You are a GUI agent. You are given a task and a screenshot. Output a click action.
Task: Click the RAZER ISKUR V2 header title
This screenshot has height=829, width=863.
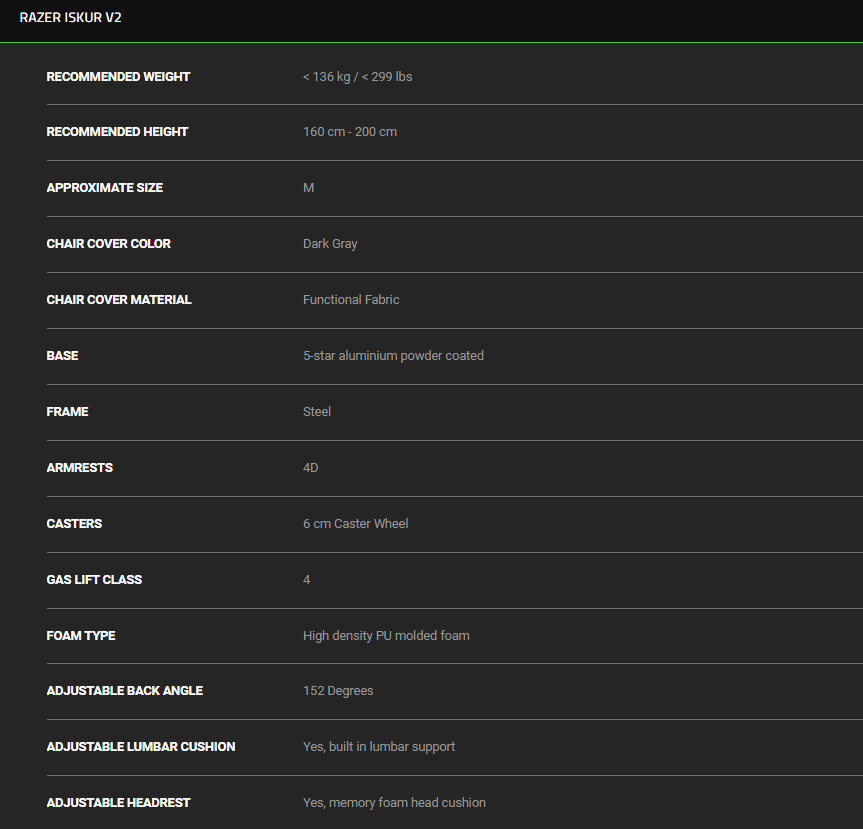tap(70, 18)
